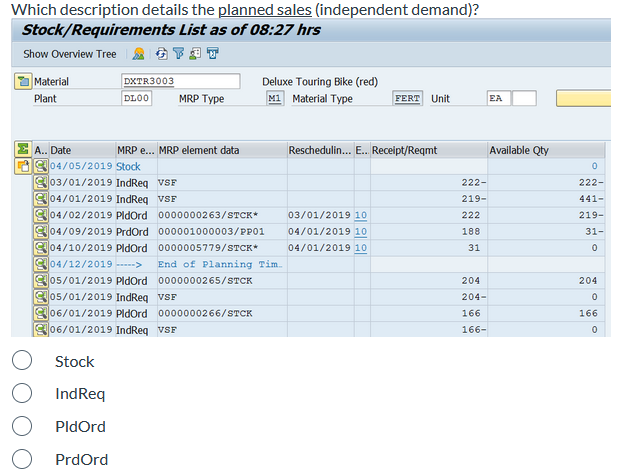
Task: Click the Receipt/Reqmt column header
Action: [429, 150]
